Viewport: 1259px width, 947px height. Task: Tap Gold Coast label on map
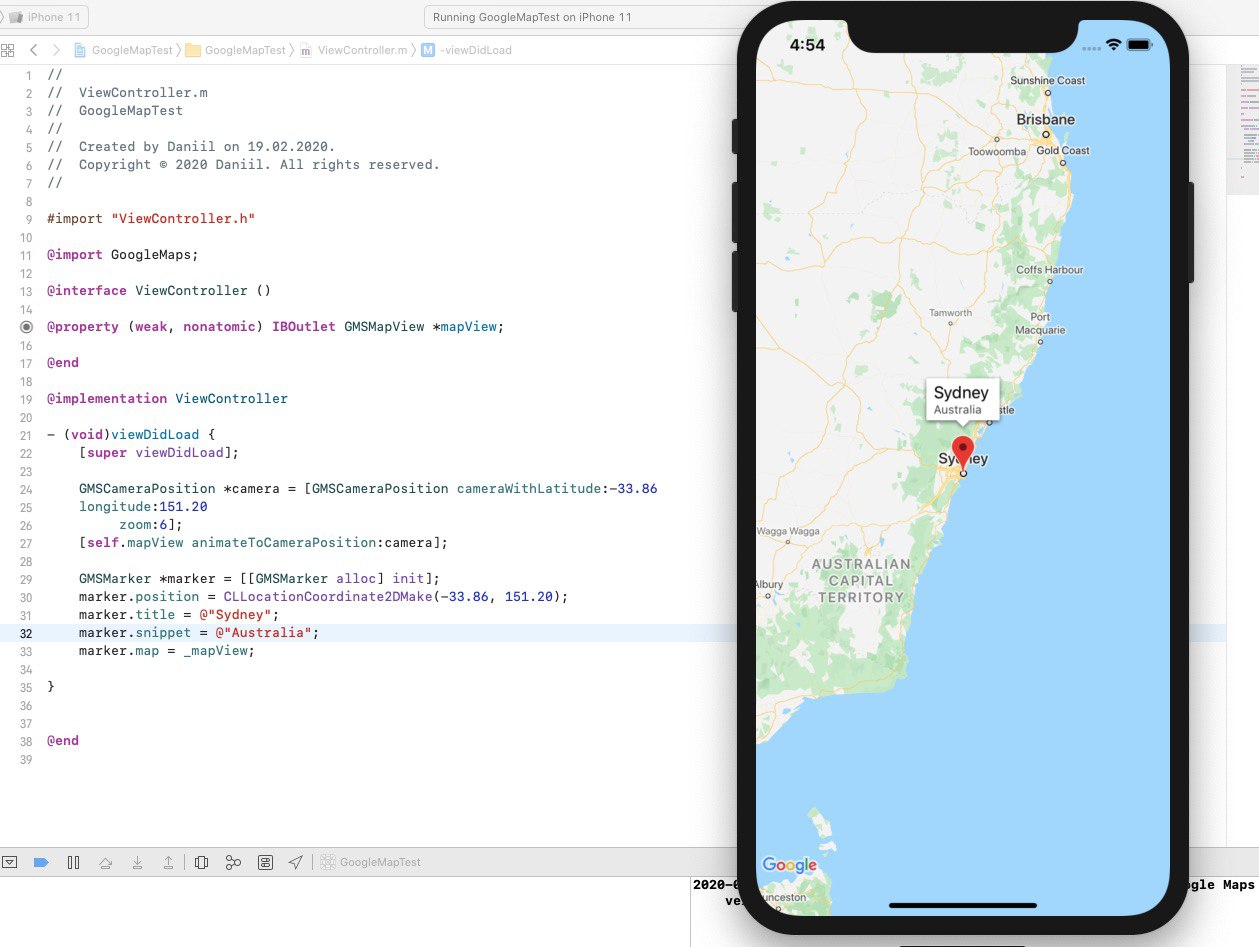tap(1062, 150)
